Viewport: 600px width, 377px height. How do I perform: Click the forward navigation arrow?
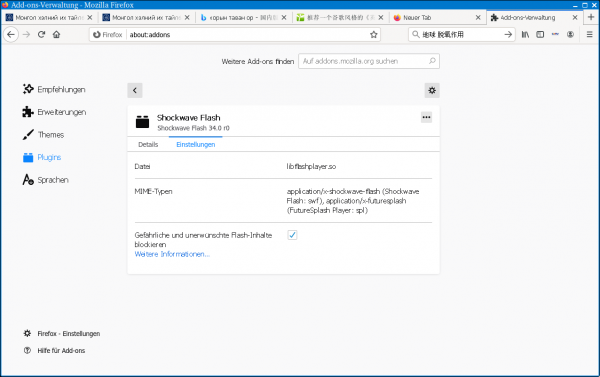(x=26, y=34)
